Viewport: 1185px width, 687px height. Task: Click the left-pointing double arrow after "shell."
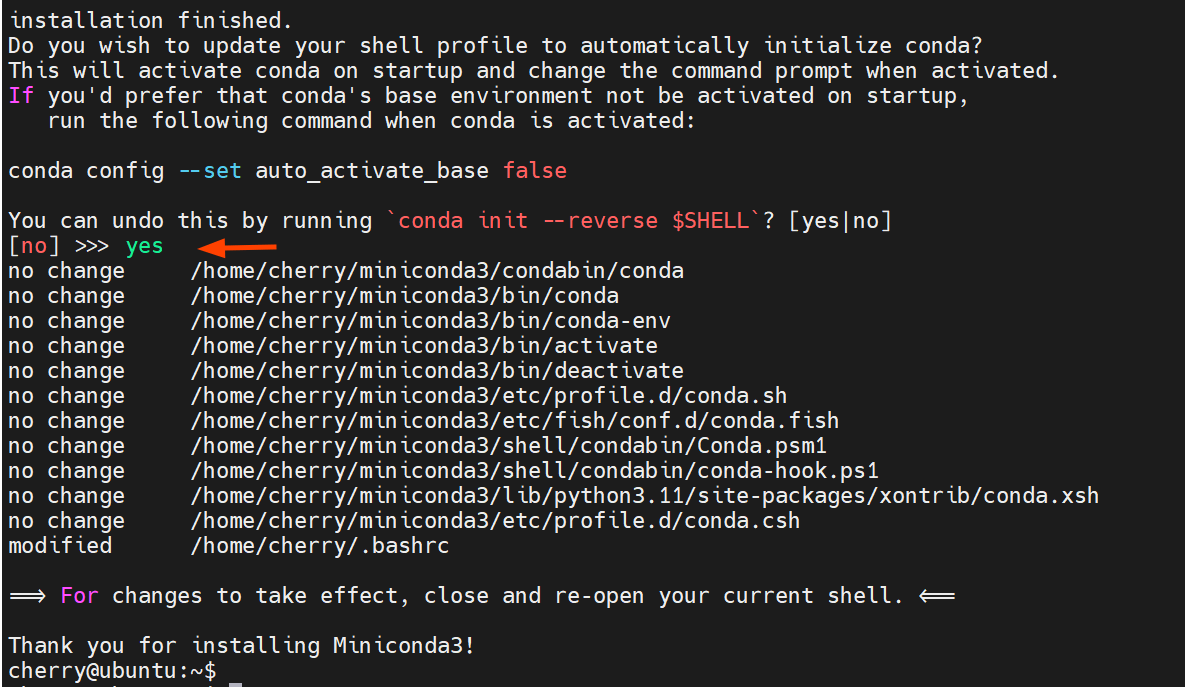tap(936, 596)
